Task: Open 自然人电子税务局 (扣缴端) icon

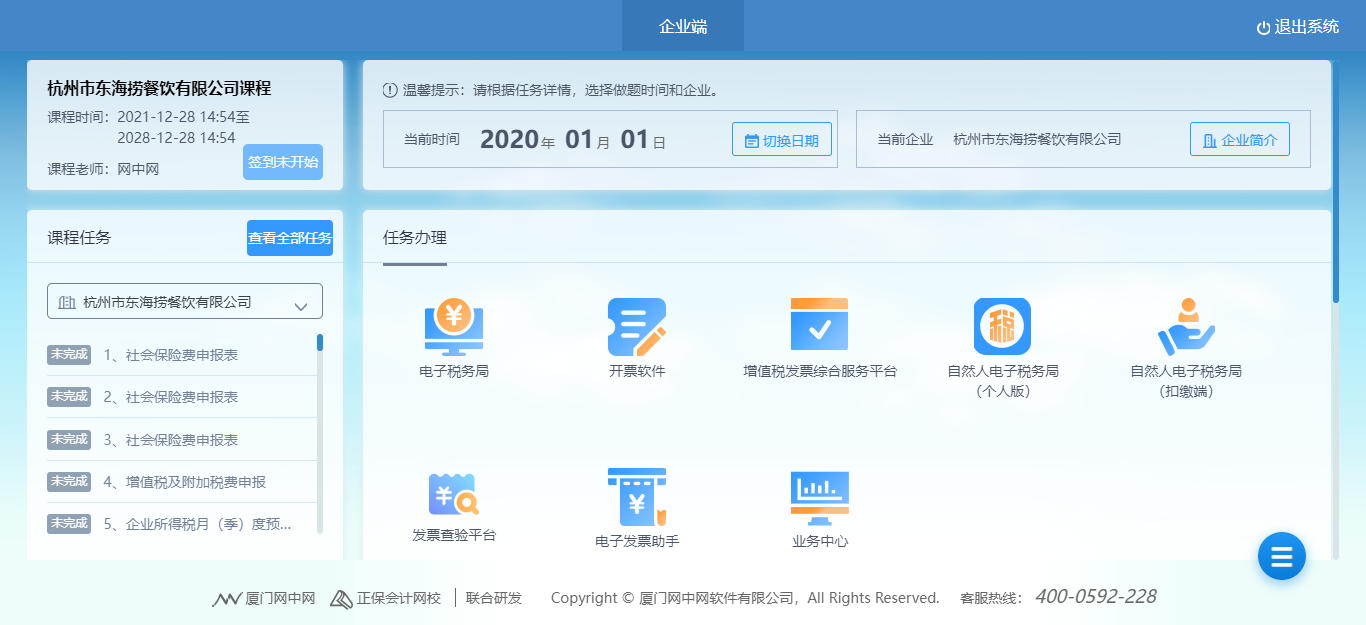Action: coord(1185,327)
